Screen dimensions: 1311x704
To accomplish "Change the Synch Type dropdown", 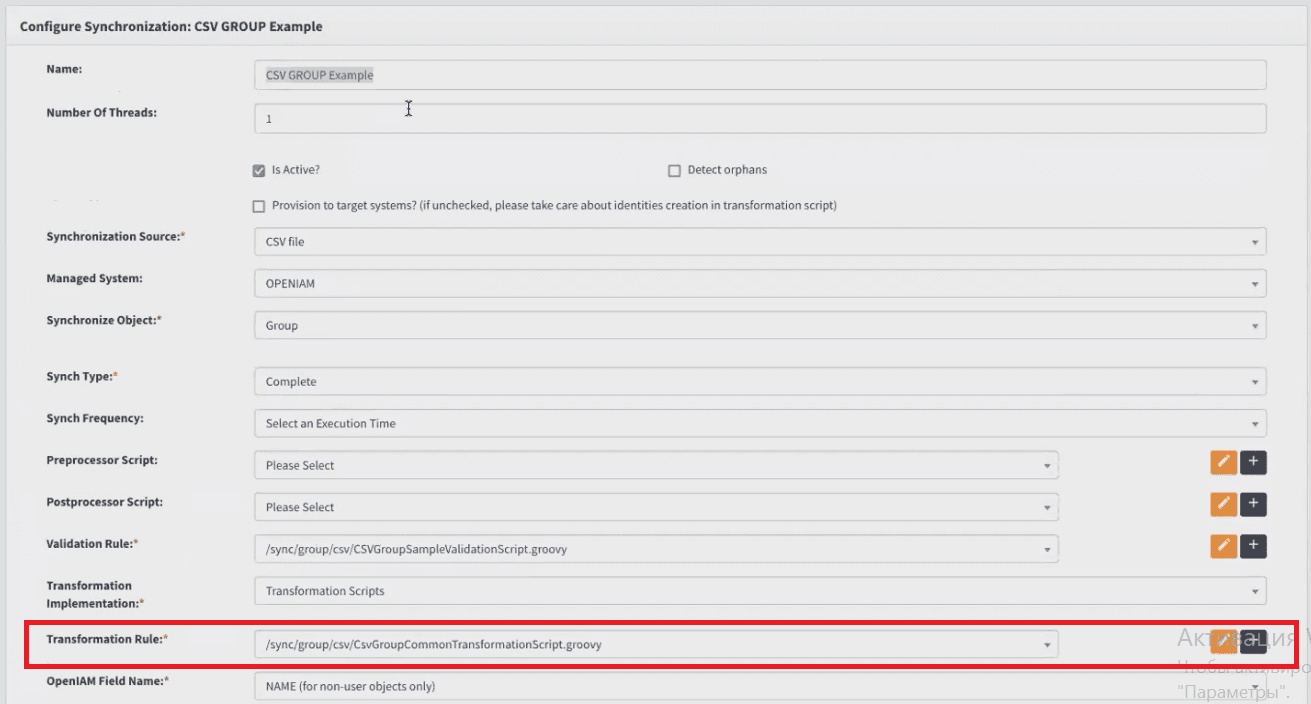I will [760, 382].
